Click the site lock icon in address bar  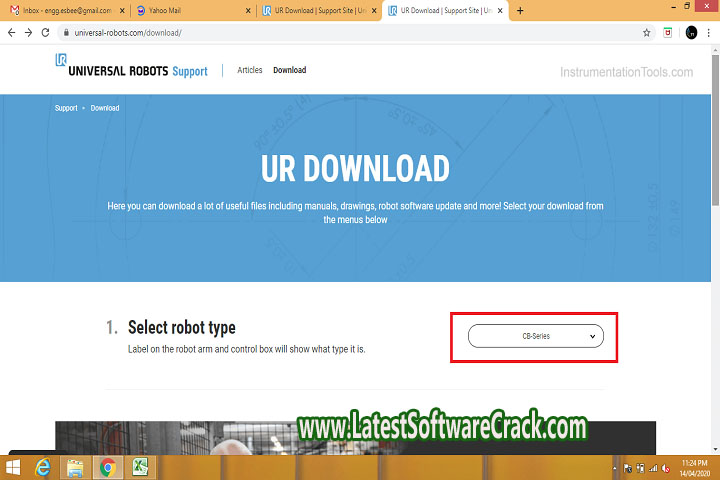pyautogui.click(x=66, y=33)
